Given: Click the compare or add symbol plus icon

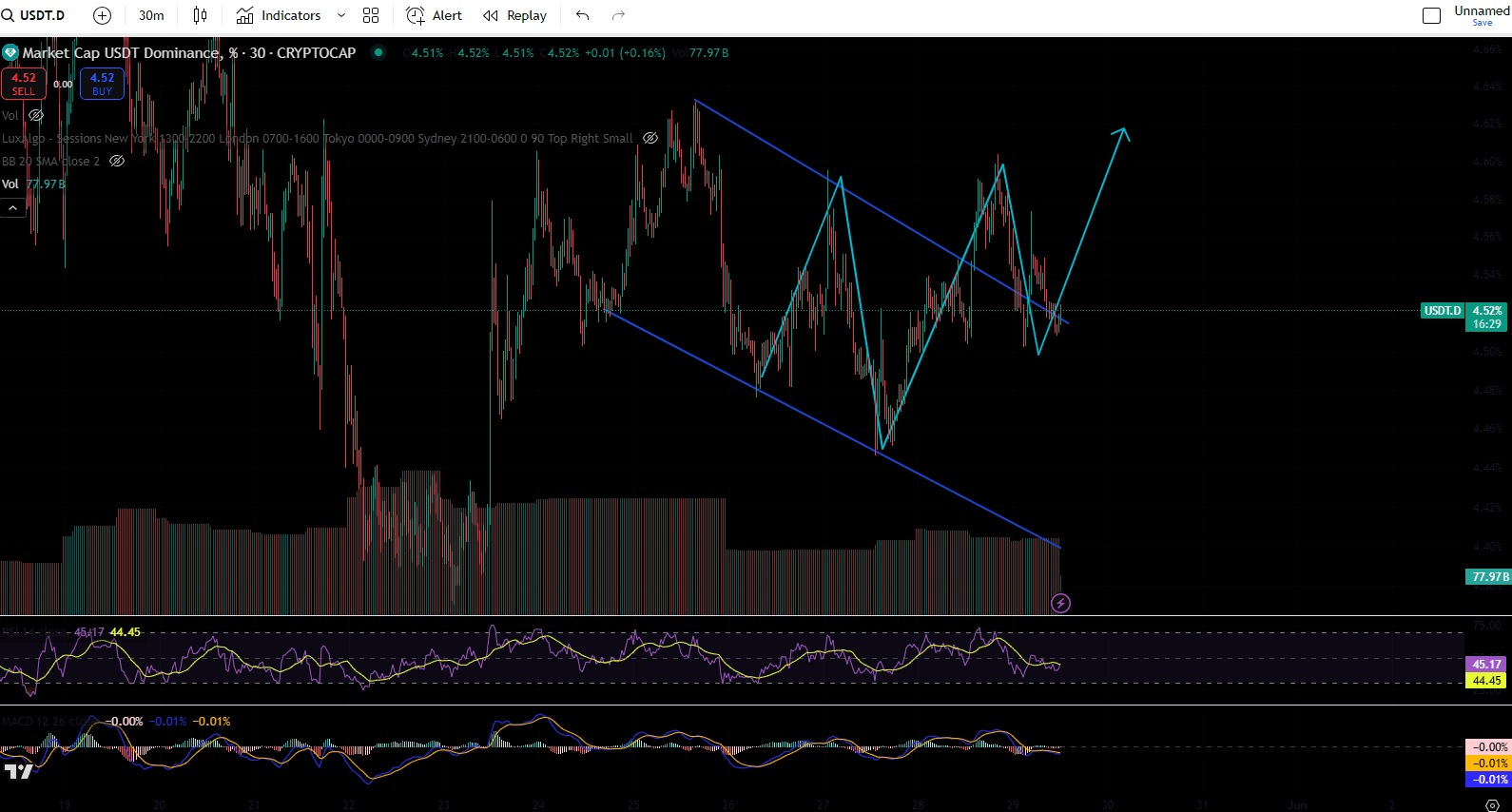Looking at the screenshot, I should point(102,15).
